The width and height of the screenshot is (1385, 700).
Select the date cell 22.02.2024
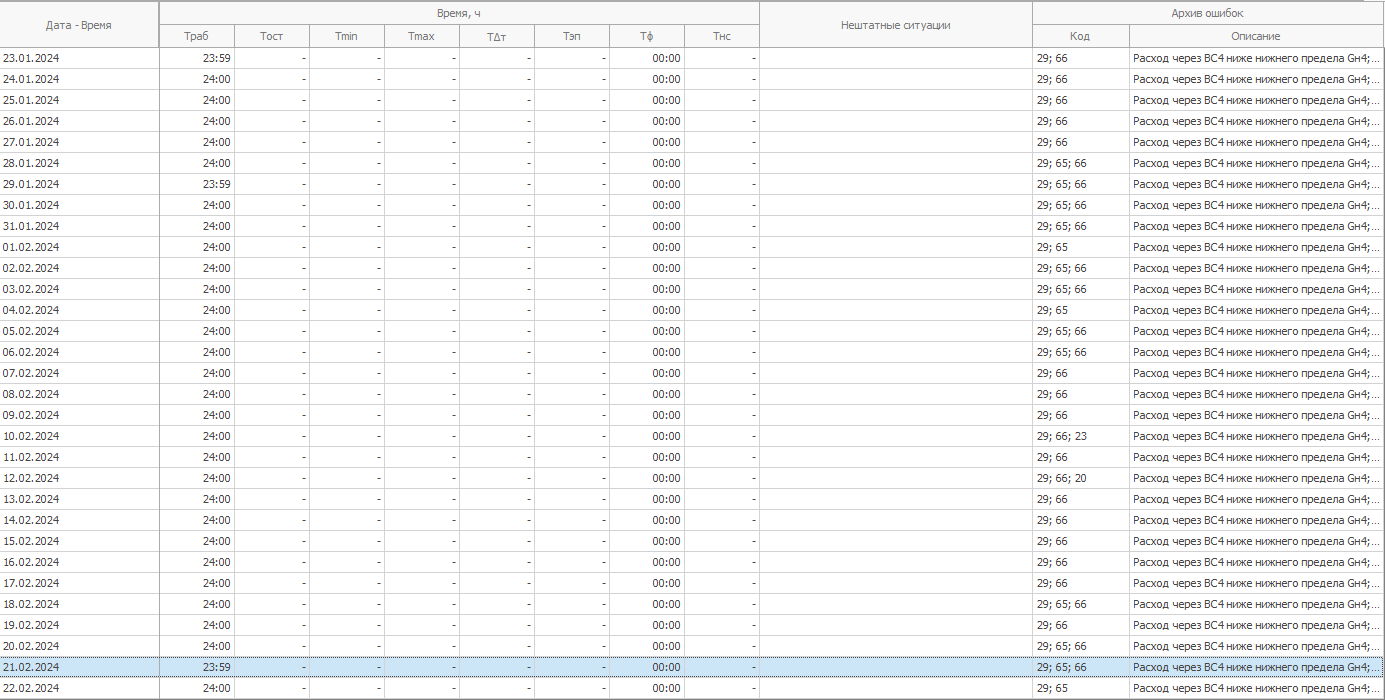(79, 688)
